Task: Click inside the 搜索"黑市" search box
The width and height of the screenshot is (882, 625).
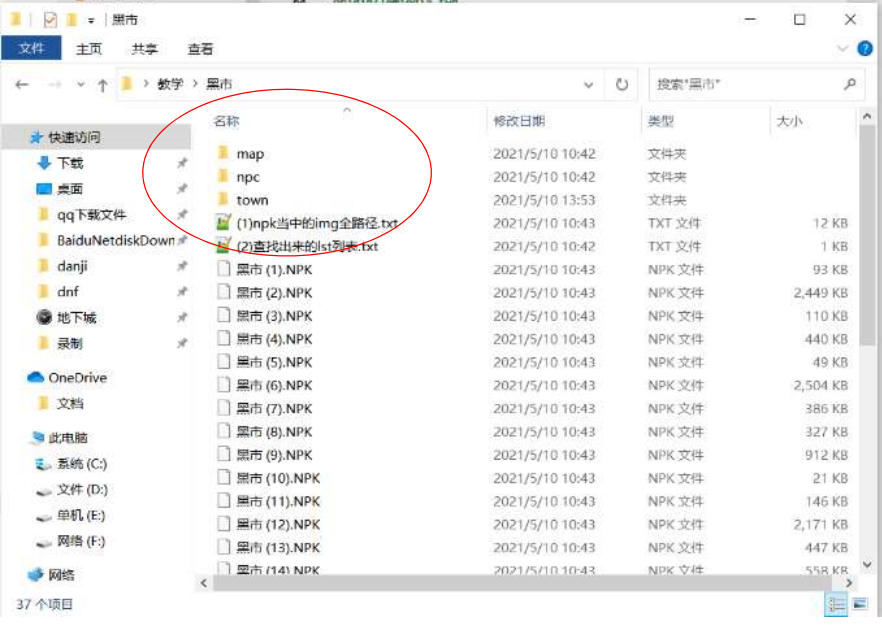Action: click(x=745, y=85)
